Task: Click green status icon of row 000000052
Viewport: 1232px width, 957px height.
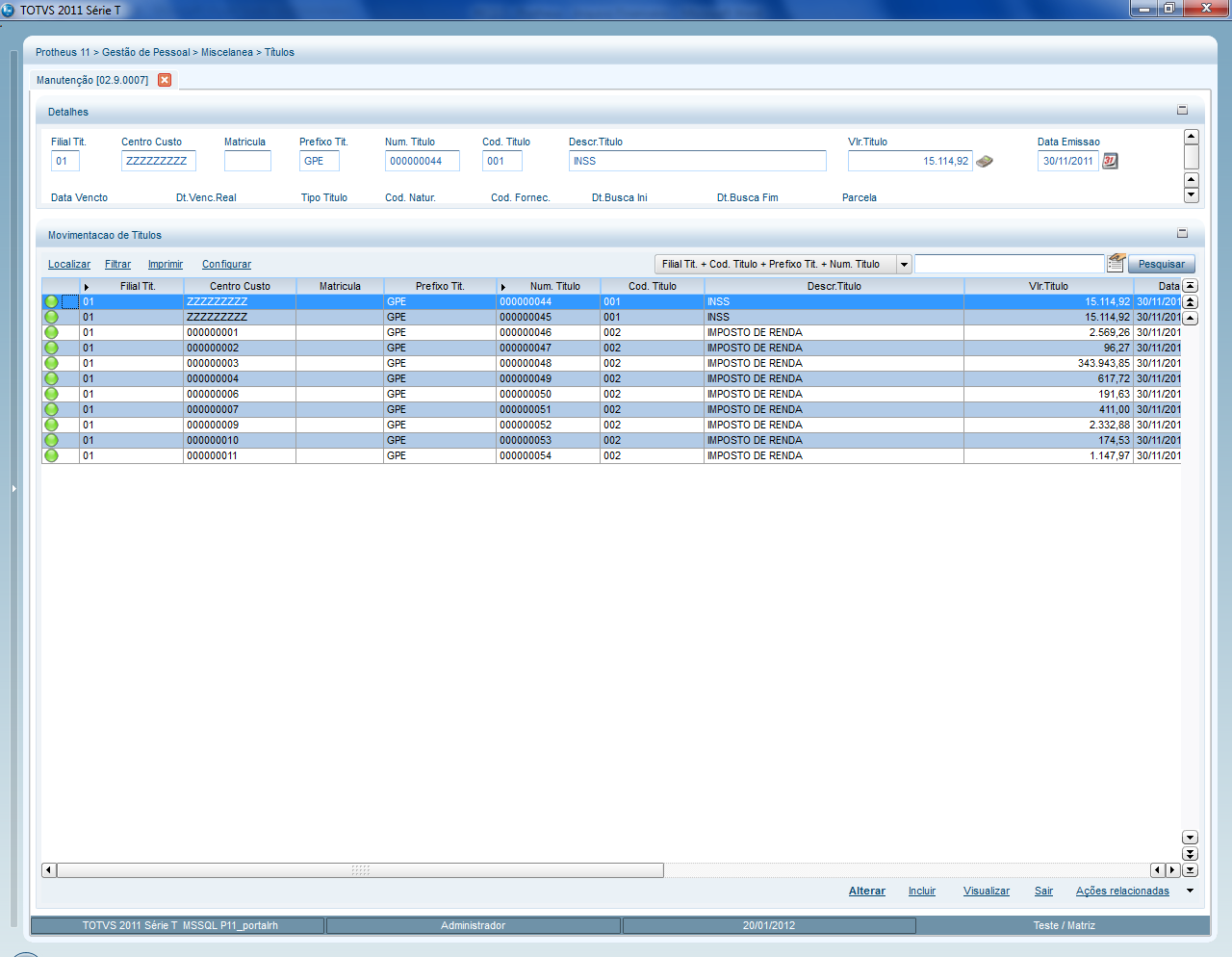Action: (x=51, y=426)
